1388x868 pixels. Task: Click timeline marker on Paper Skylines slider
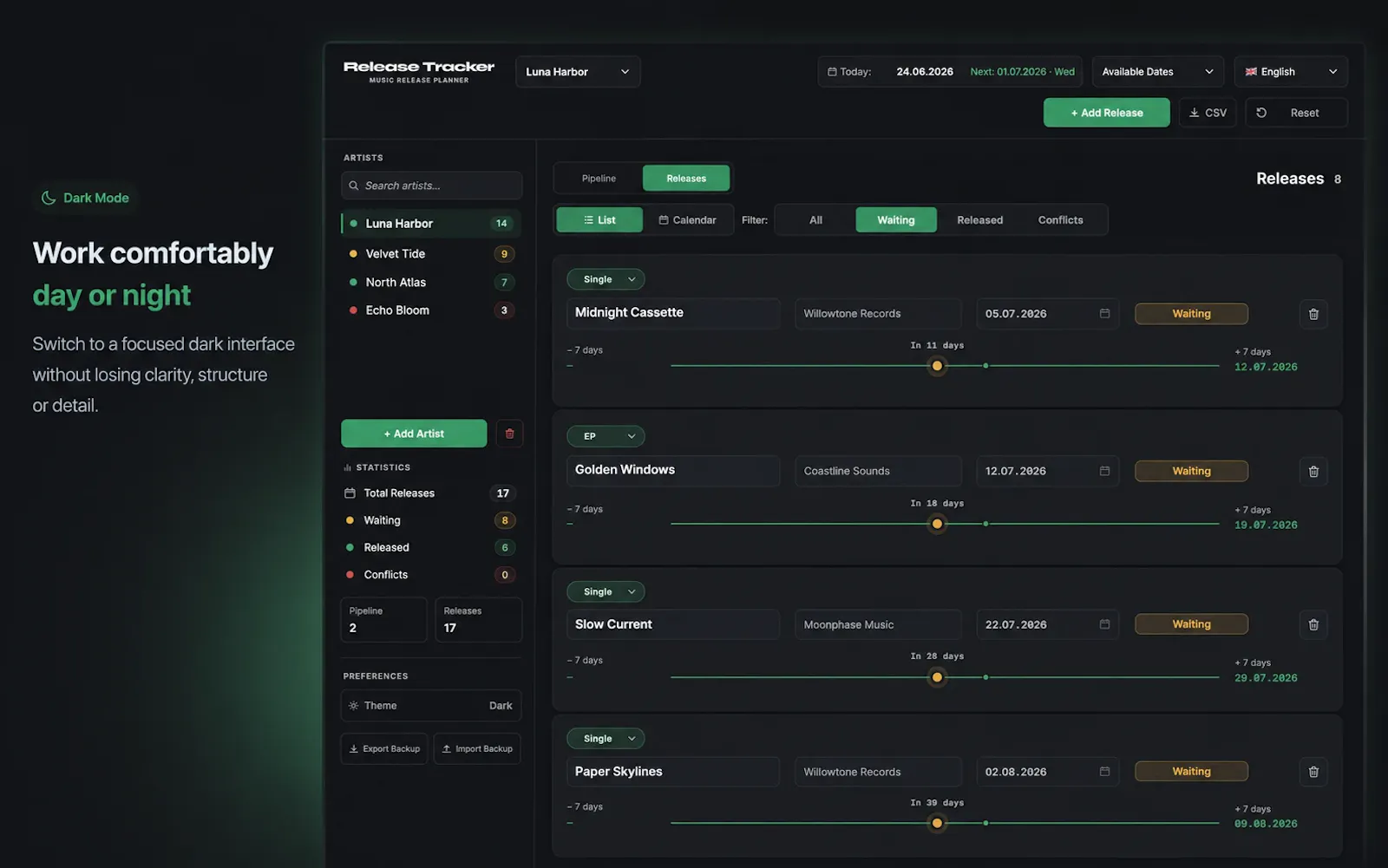pos(937,824)
